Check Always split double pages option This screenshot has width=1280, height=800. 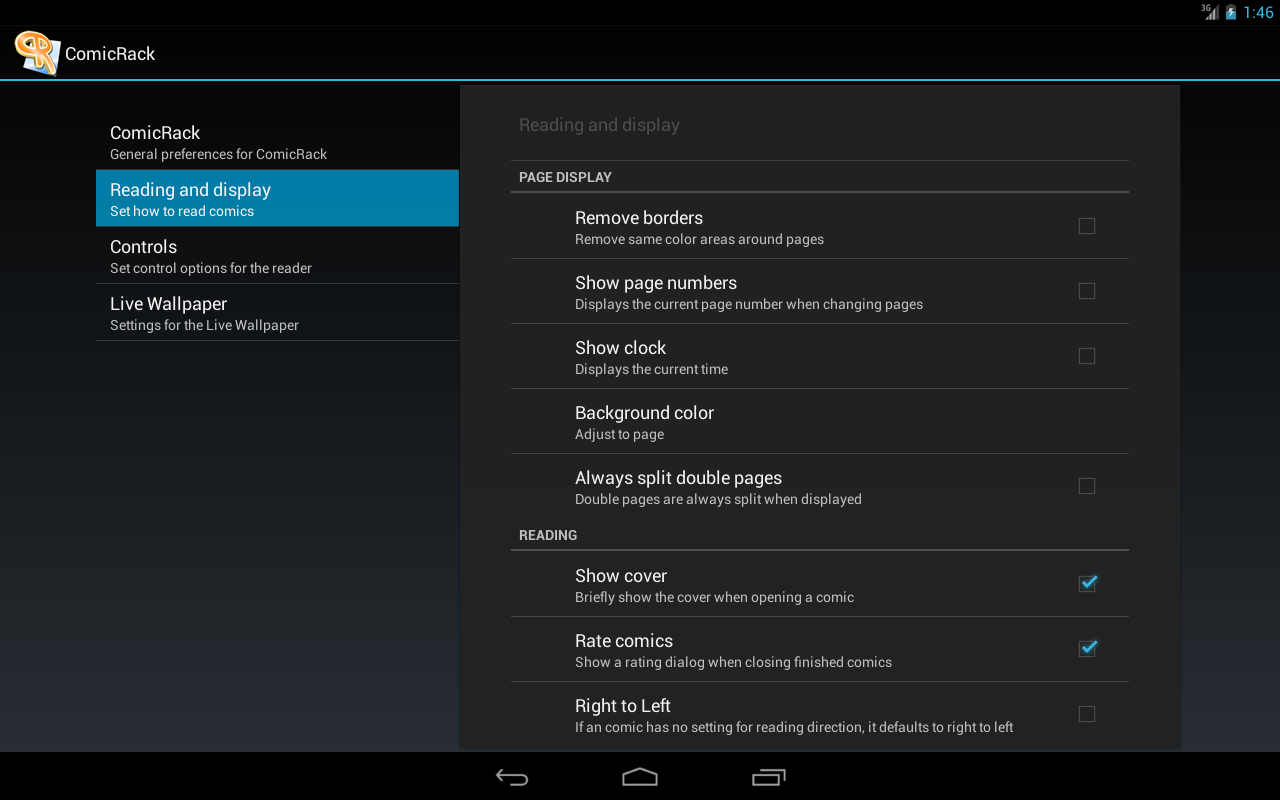pos(1087,486)
